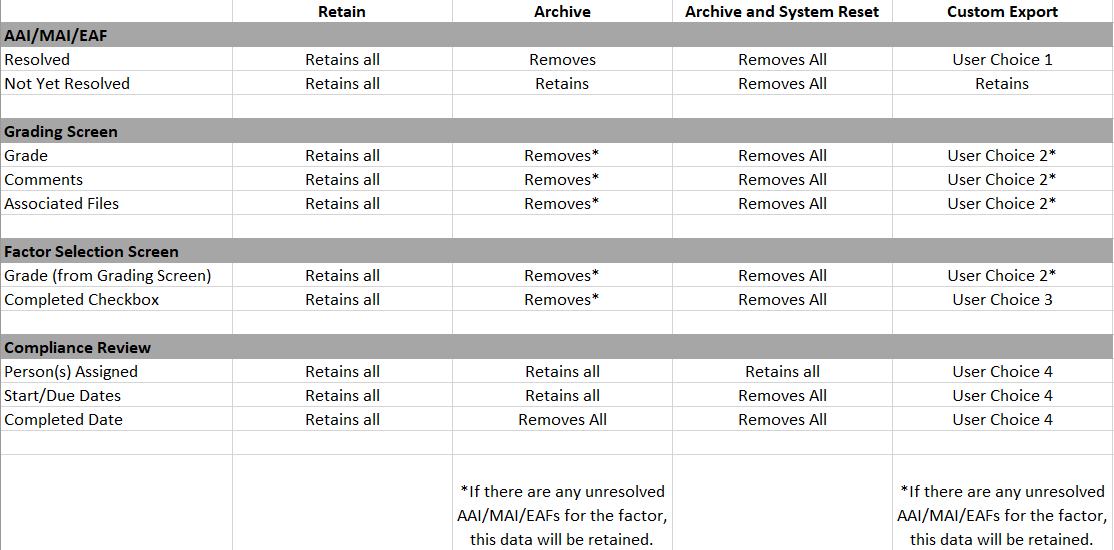Click the footnote text under Archive column

point(562,515)
